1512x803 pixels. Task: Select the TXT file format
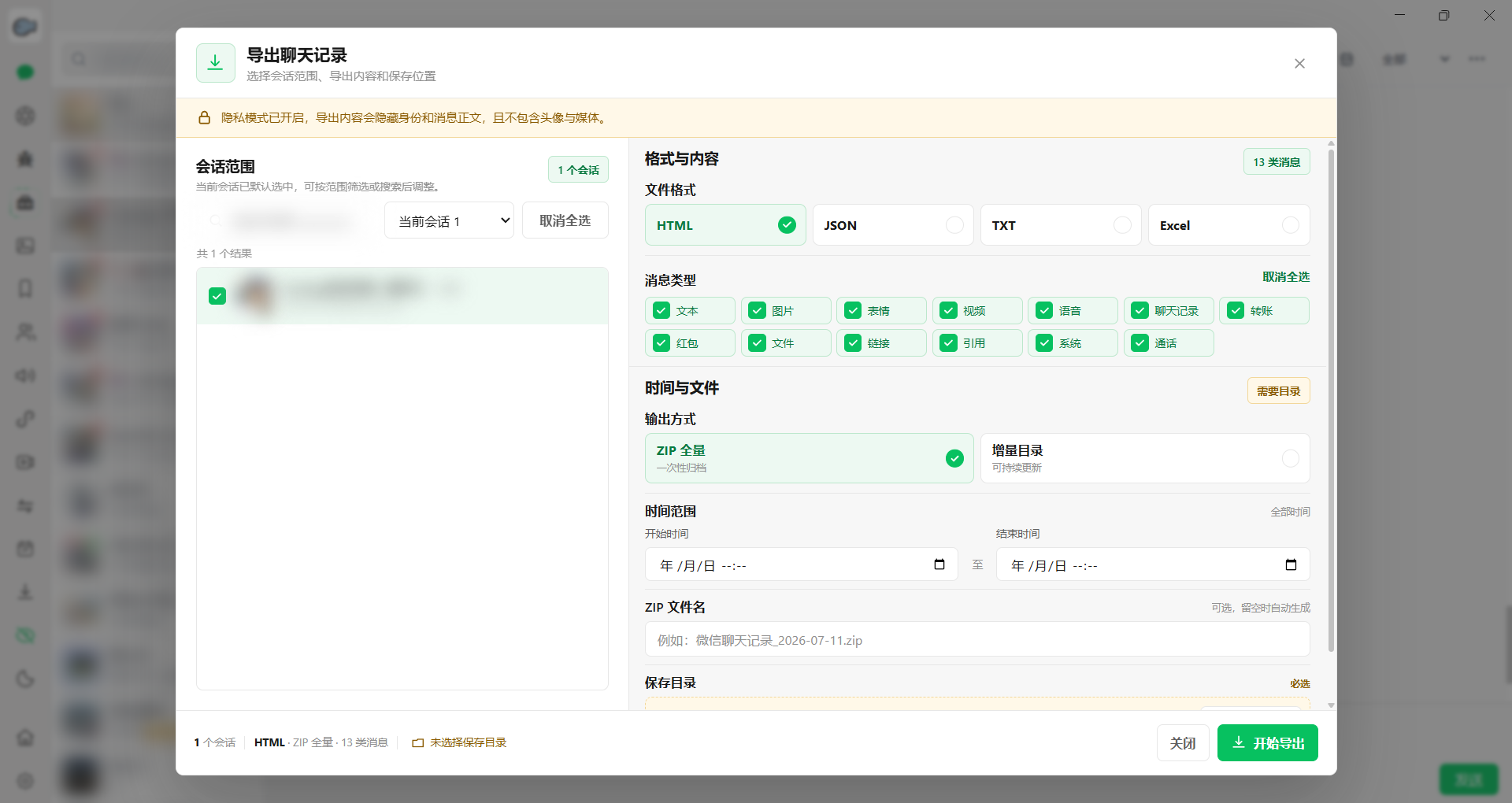pyautogui.click(x=1061, y=225)
